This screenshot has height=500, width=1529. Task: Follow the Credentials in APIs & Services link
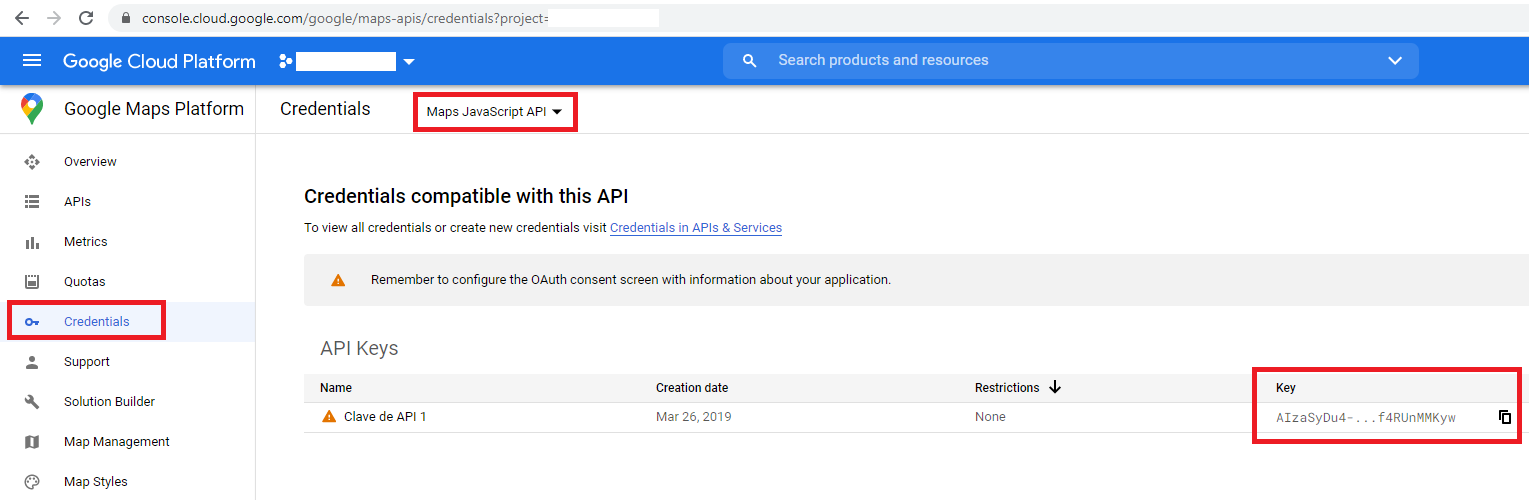696,228
